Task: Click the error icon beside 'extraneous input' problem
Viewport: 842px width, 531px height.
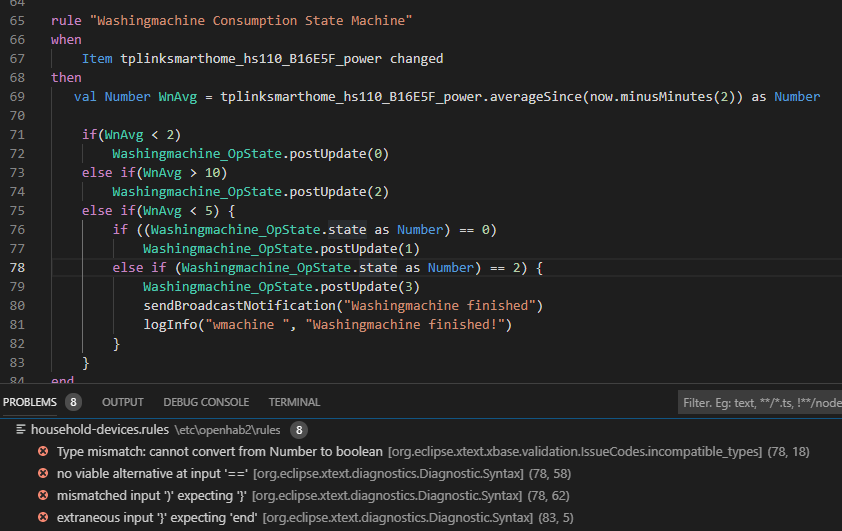Action: 43,518
